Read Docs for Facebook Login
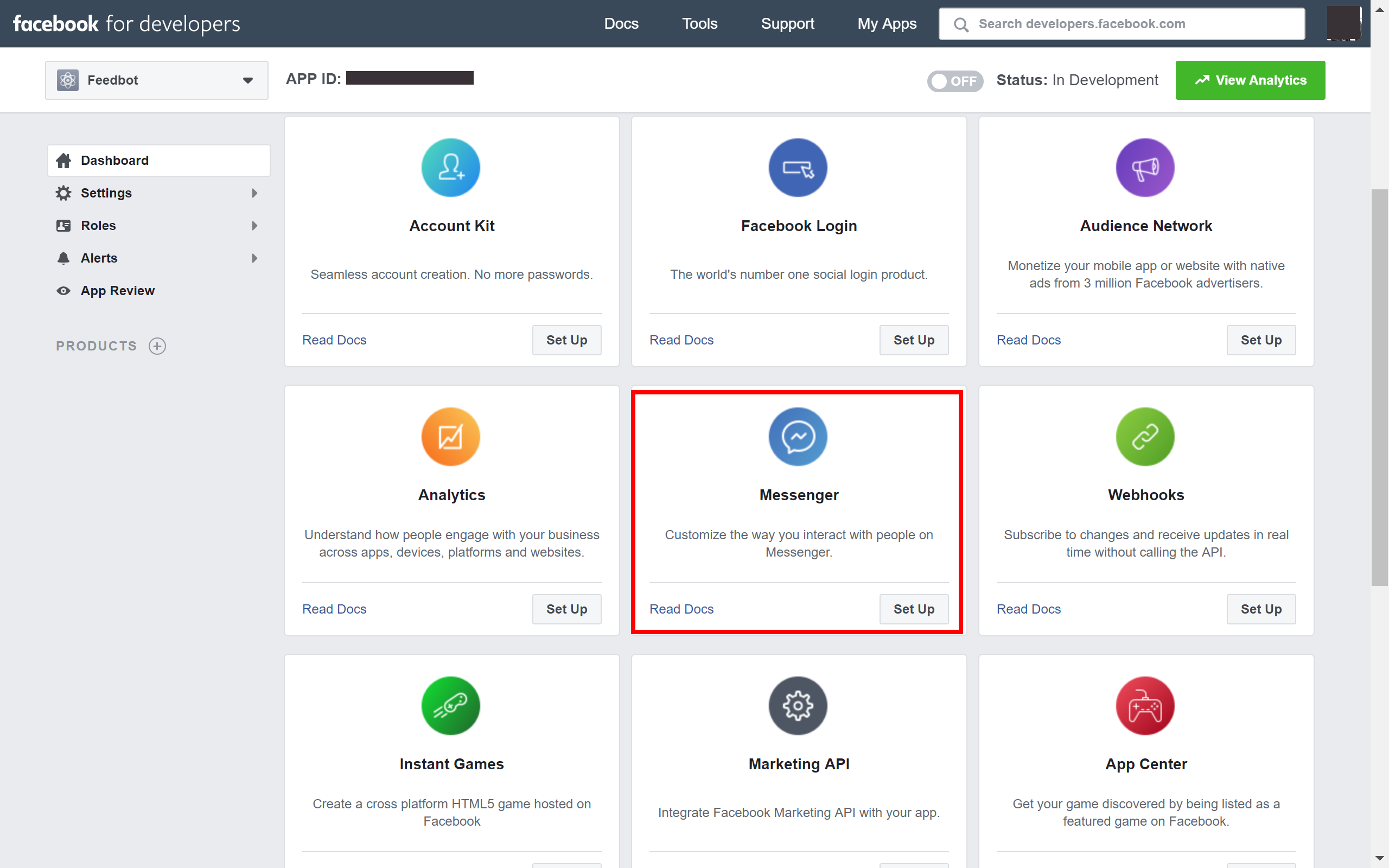The image size is (1389, 868). point(681,340)
